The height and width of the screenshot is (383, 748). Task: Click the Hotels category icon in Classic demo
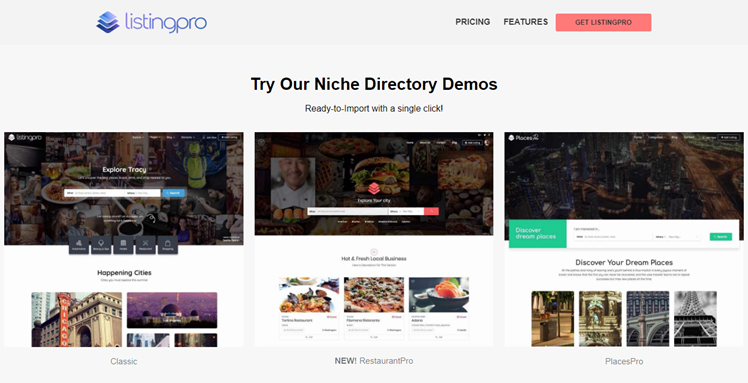pyautogui.click(x=123, y=245)
